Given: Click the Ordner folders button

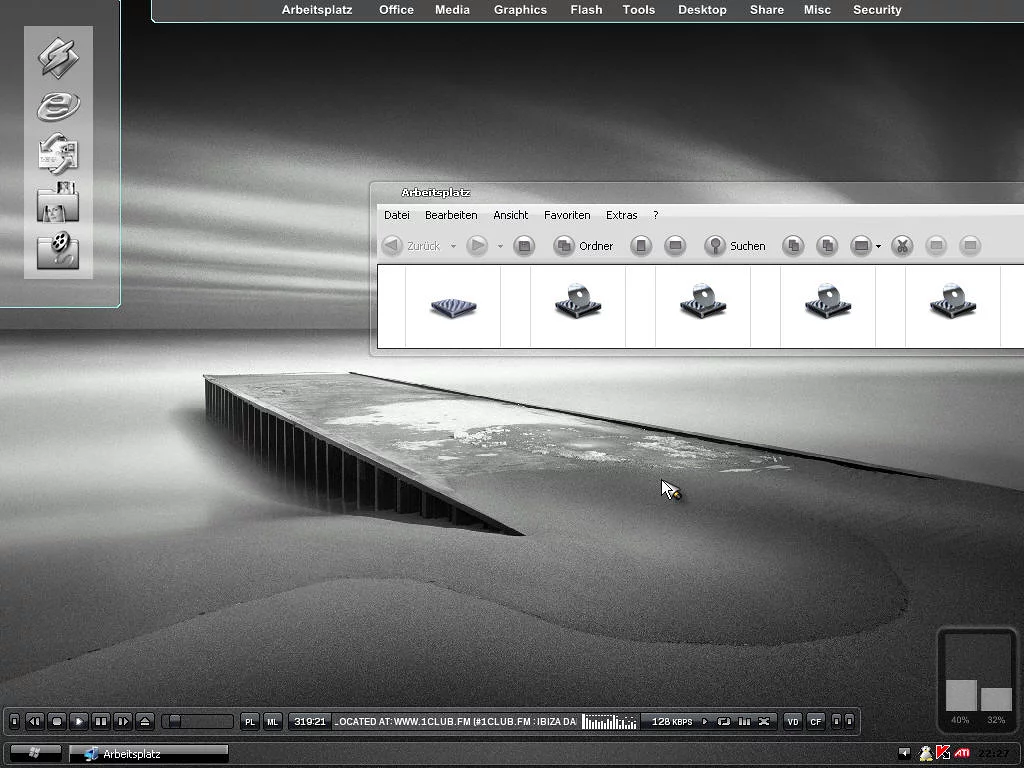Looking at the screenshot, I should (584, 246).
